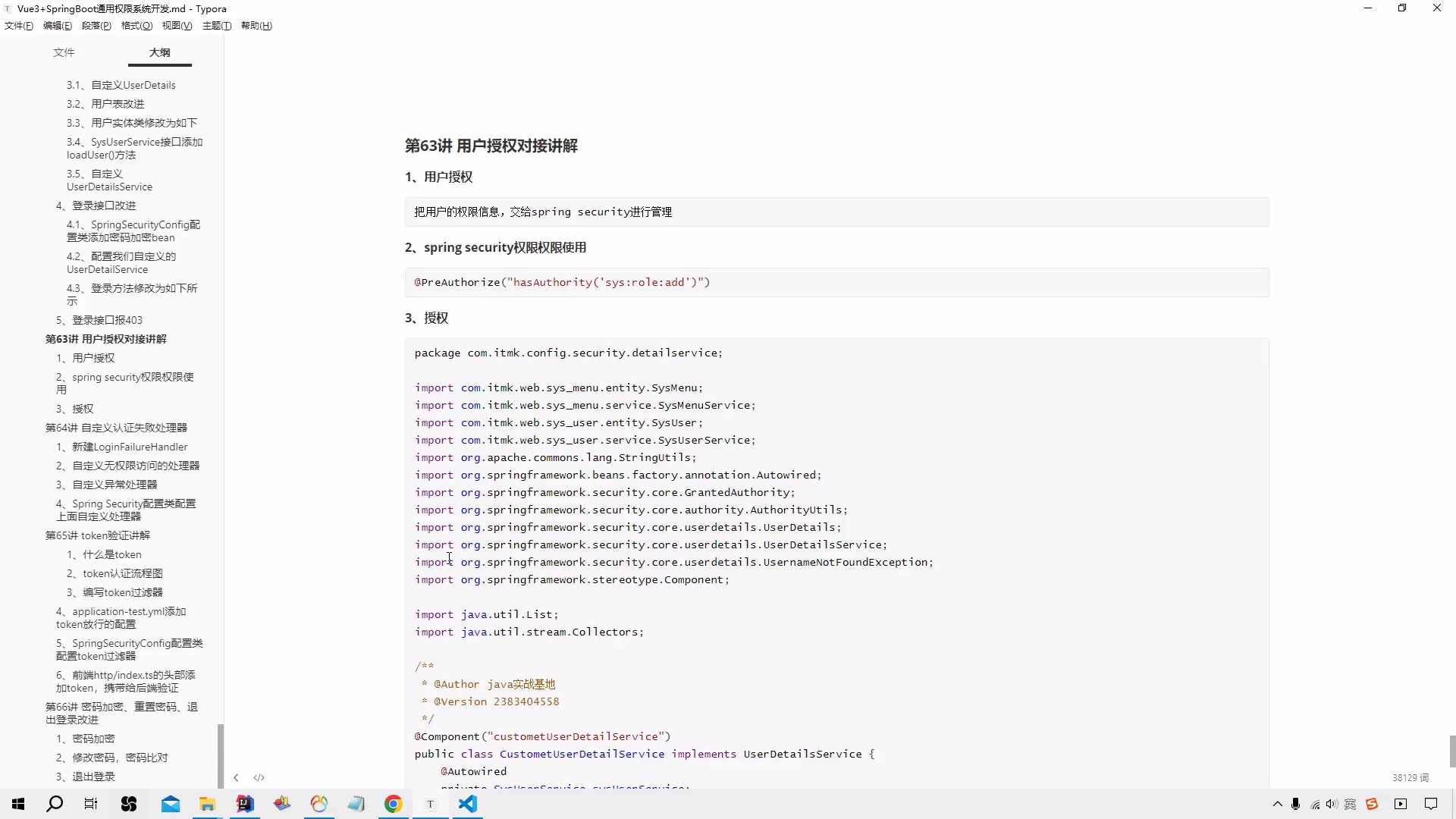Open the 段落 menu
This screenshot has width=1456, height=819.
(x=96, y=25)
